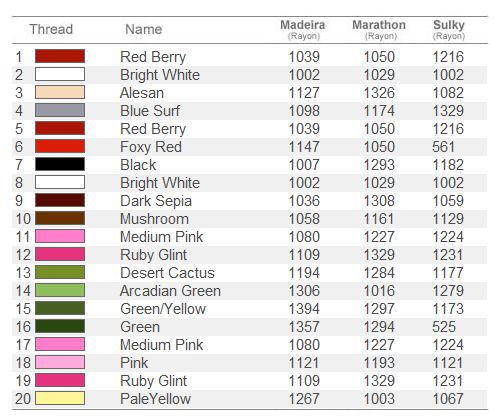Select the Alesan peach color swatch
The height and width of the screenshot is (420, 500).
click(60, 92)
